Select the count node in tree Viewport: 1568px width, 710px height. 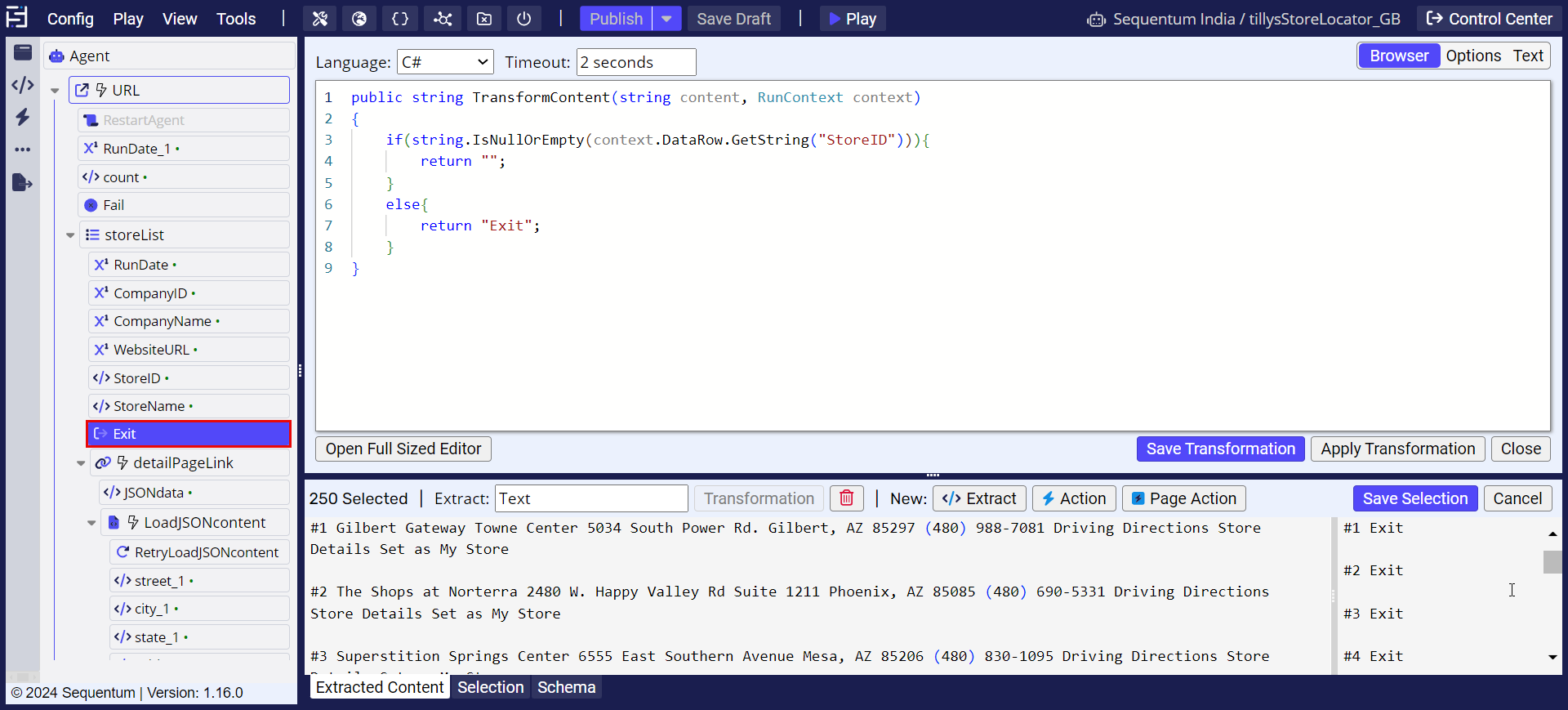[x=184, y=177]
